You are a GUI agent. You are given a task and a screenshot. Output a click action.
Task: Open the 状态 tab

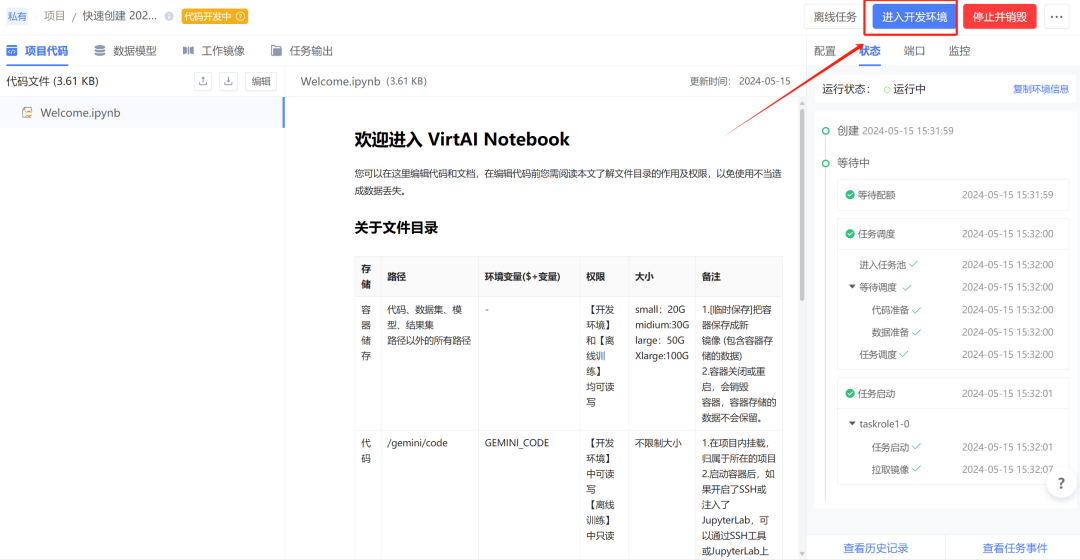(x=870, y=51)
